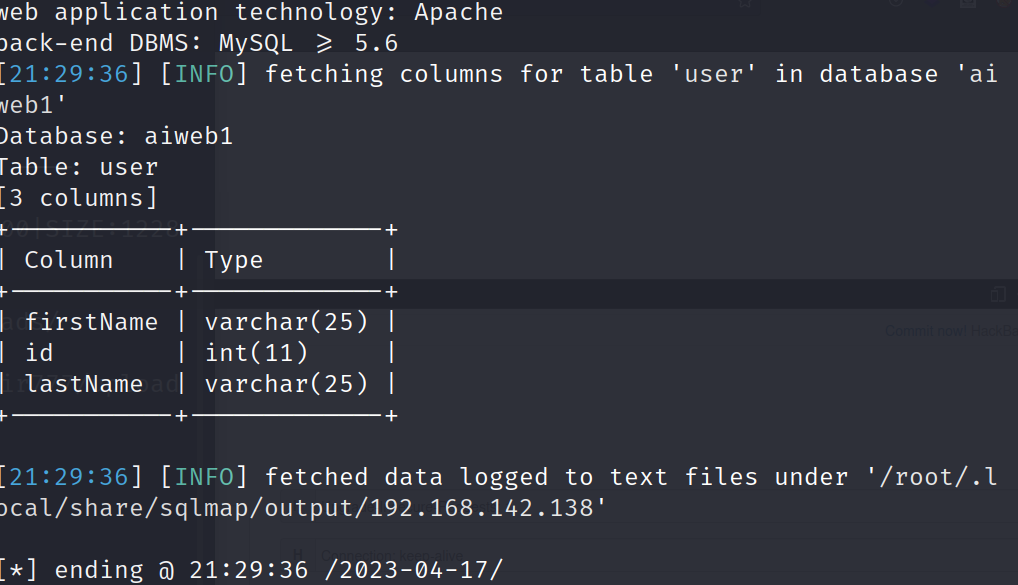Click the Column table header
This screenshot has height=585, width=1018.
69,260
